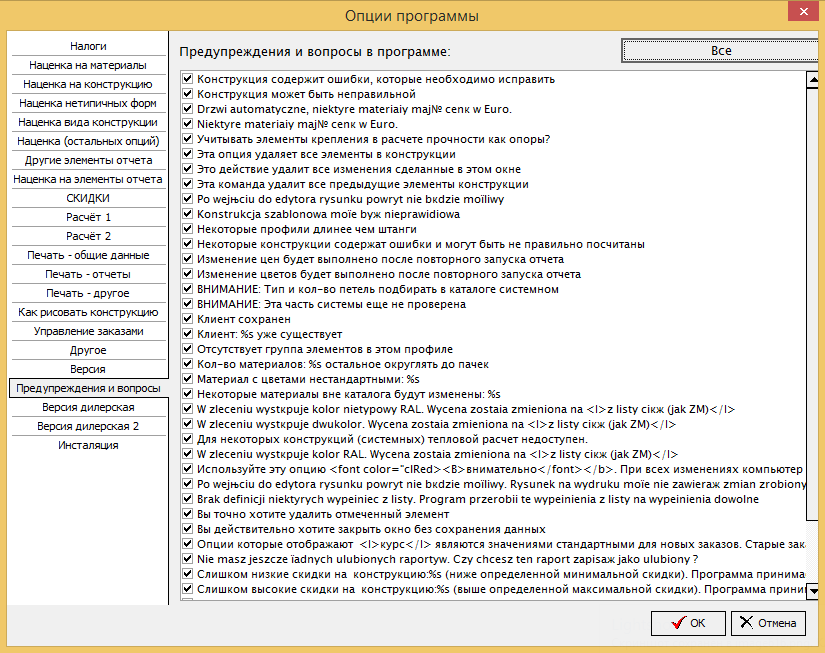Uncheck 'Клиент: %s уже существует' option
The width and height of the screenshot is (825, 653).
(187, 334)
